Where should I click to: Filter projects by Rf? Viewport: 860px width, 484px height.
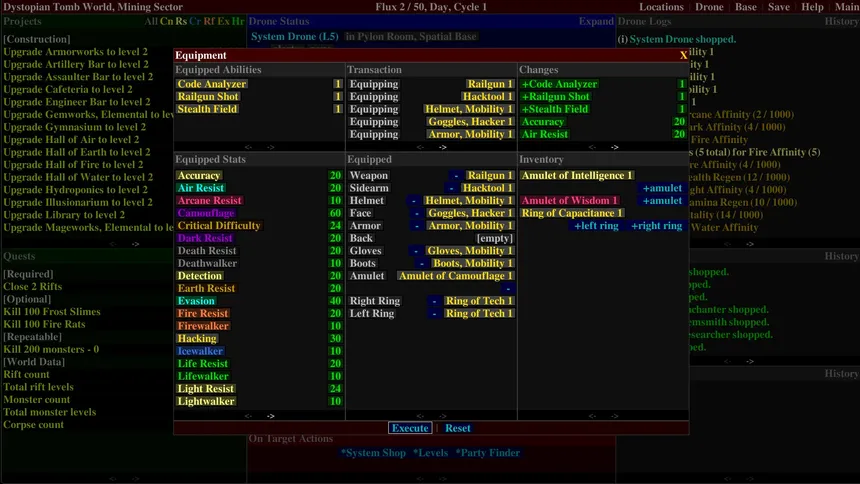point(209,21)
